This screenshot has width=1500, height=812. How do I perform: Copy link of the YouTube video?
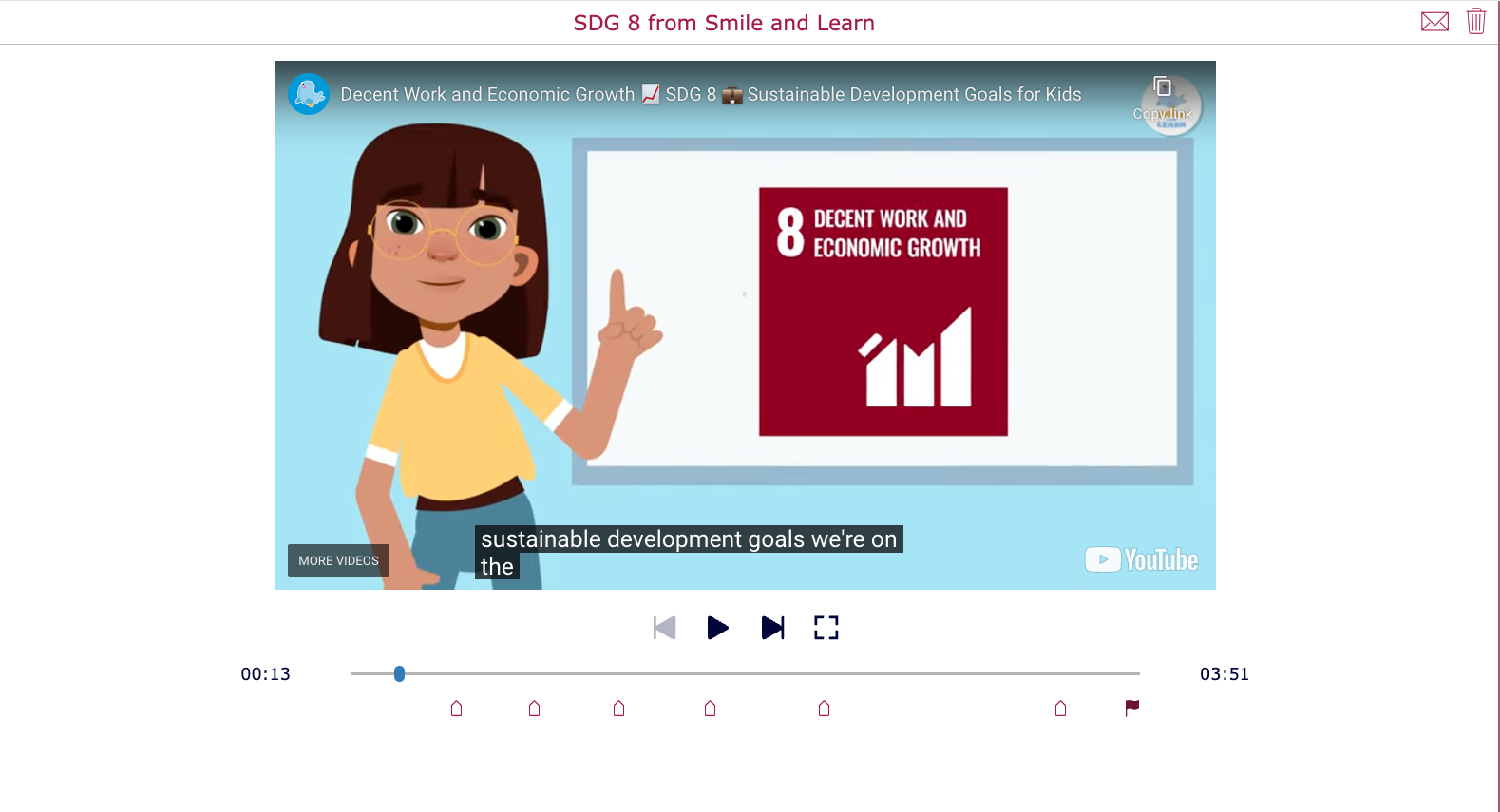coord(1162,98)
